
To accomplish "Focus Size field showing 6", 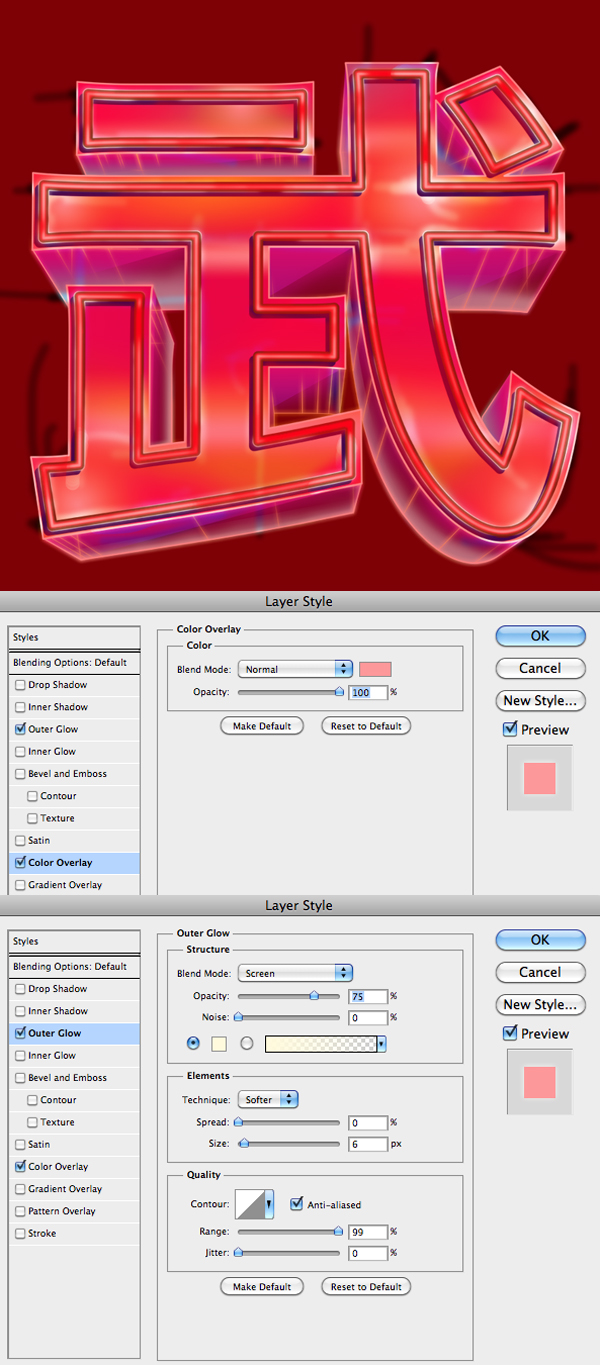I will click(x=367, y=1144).
